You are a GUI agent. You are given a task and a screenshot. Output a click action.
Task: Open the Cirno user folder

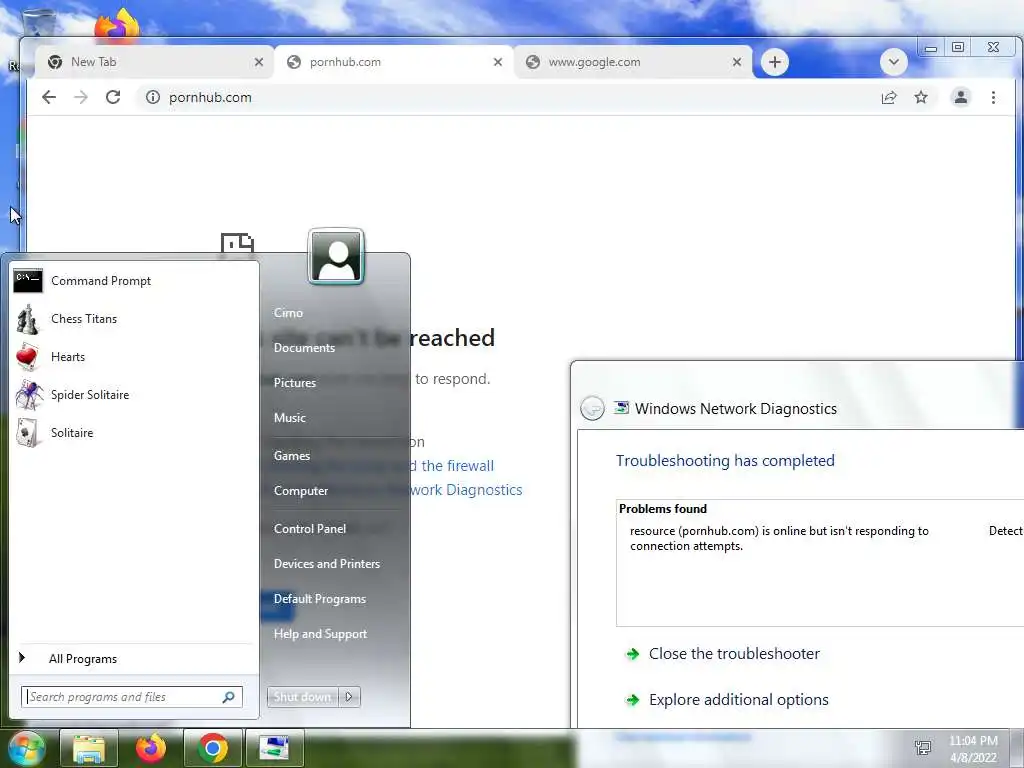(x=288, y=313)
